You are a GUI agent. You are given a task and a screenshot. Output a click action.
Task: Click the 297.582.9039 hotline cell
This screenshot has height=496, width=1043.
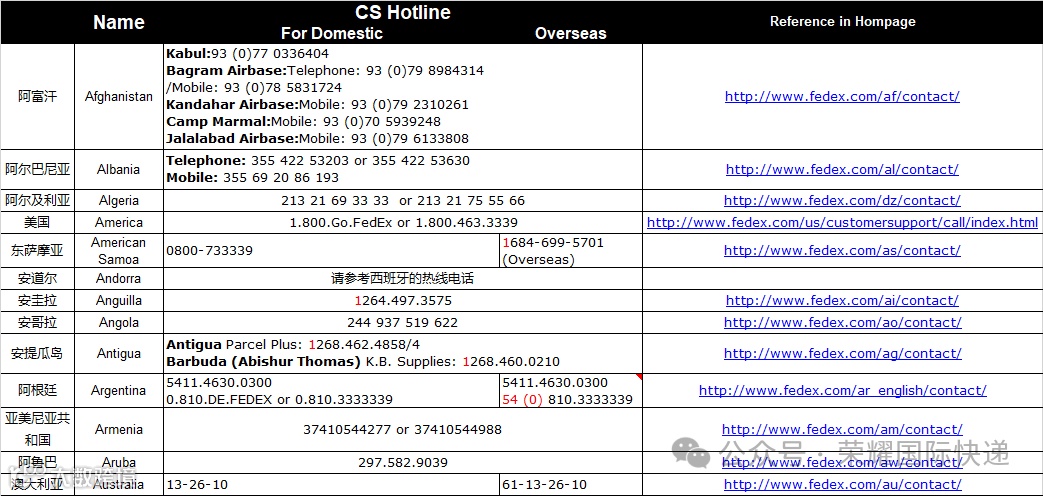402,462
